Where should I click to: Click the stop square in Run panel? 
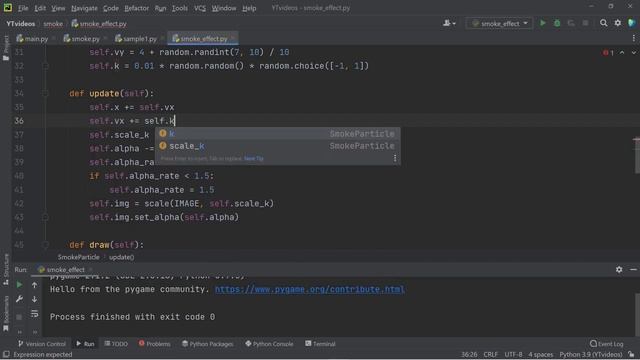tap(19, 317)
